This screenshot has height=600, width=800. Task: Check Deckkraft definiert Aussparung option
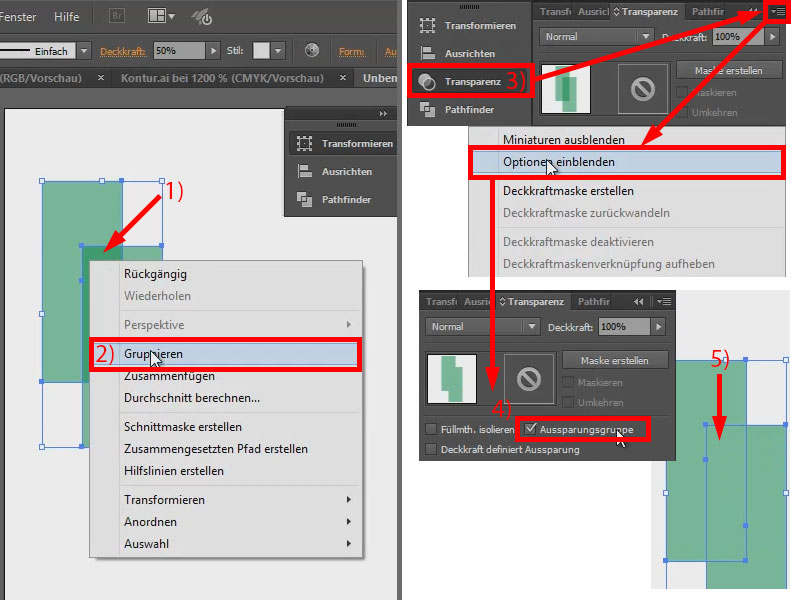coord(431,449)
